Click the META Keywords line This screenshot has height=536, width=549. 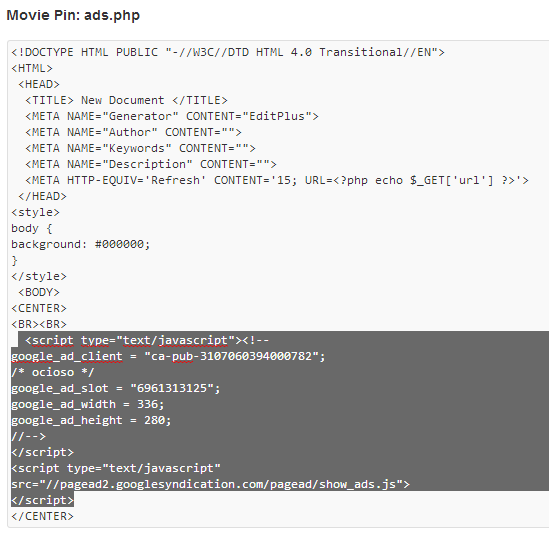pos(140,148)
